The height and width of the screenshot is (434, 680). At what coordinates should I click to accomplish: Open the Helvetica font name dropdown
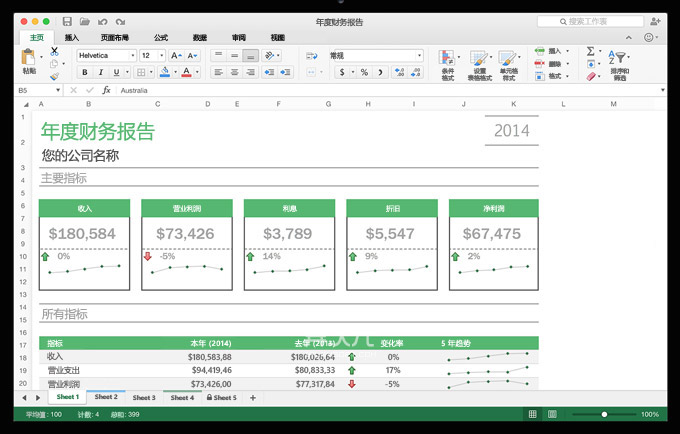coord(105,56)
